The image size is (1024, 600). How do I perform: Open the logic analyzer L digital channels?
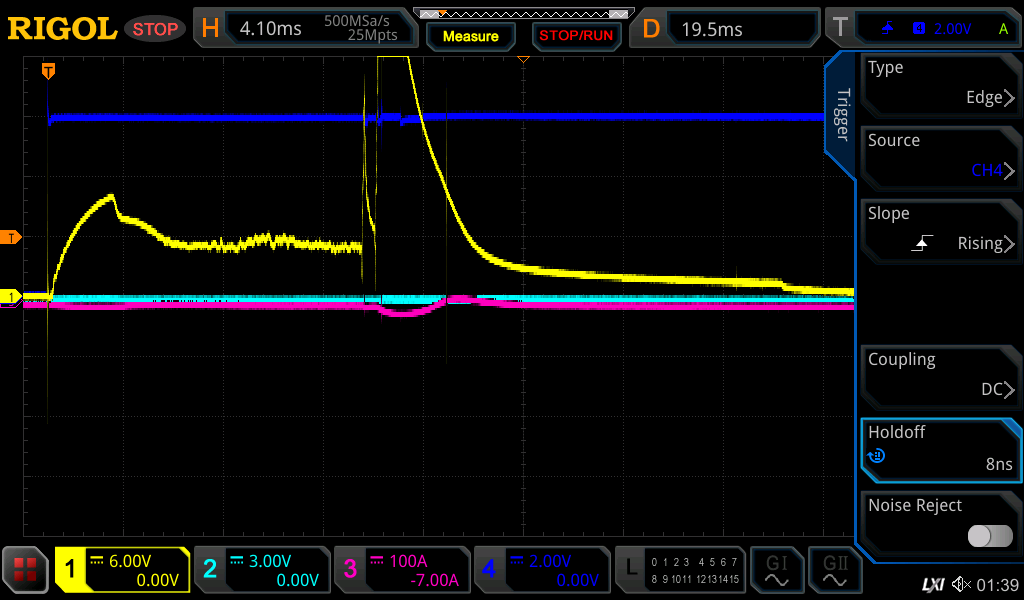coord(680,571)
